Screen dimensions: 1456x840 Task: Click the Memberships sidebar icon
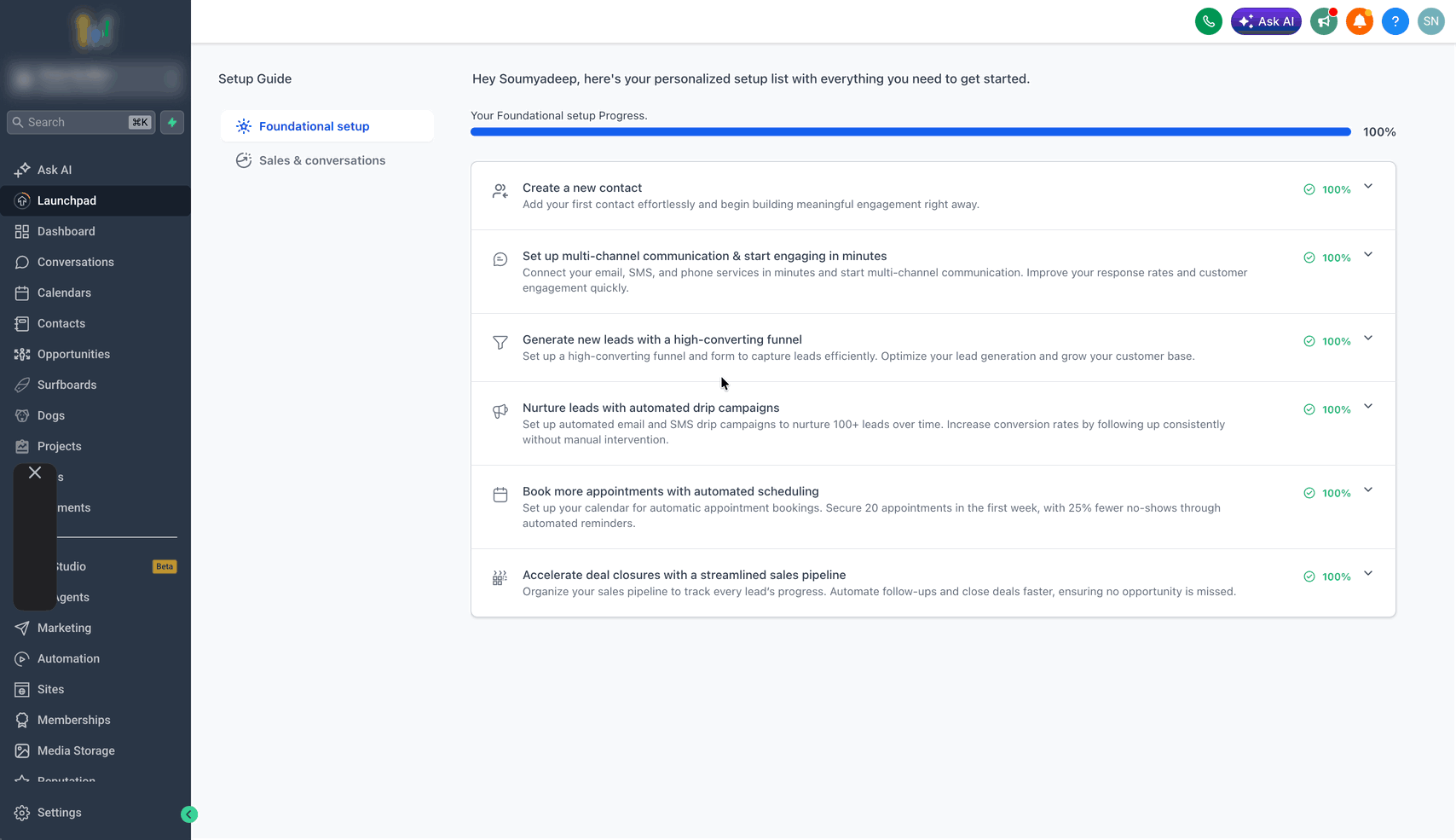tap(22, 720)
